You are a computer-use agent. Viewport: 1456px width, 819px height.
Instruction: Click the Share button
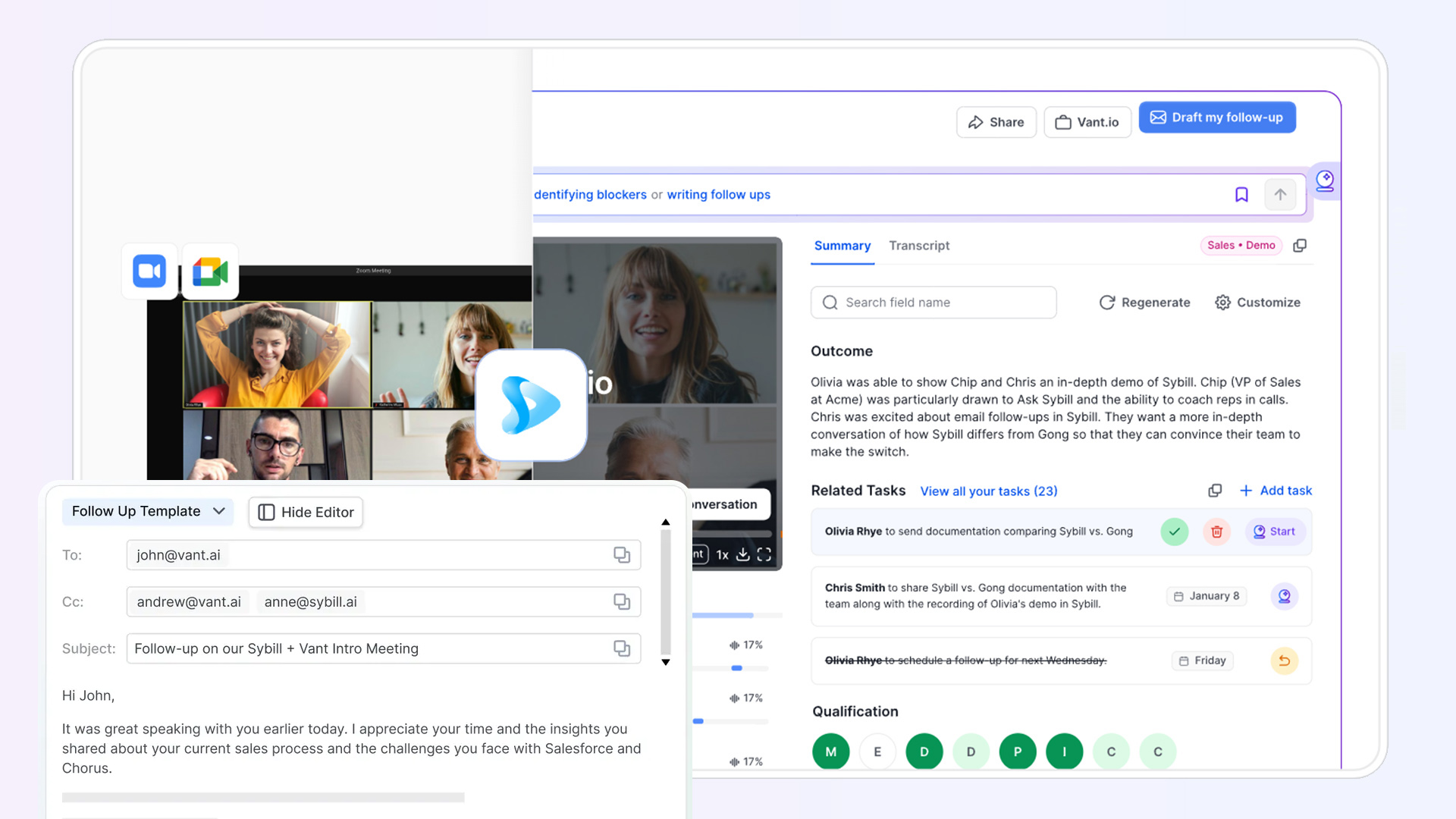pos(996,122)
